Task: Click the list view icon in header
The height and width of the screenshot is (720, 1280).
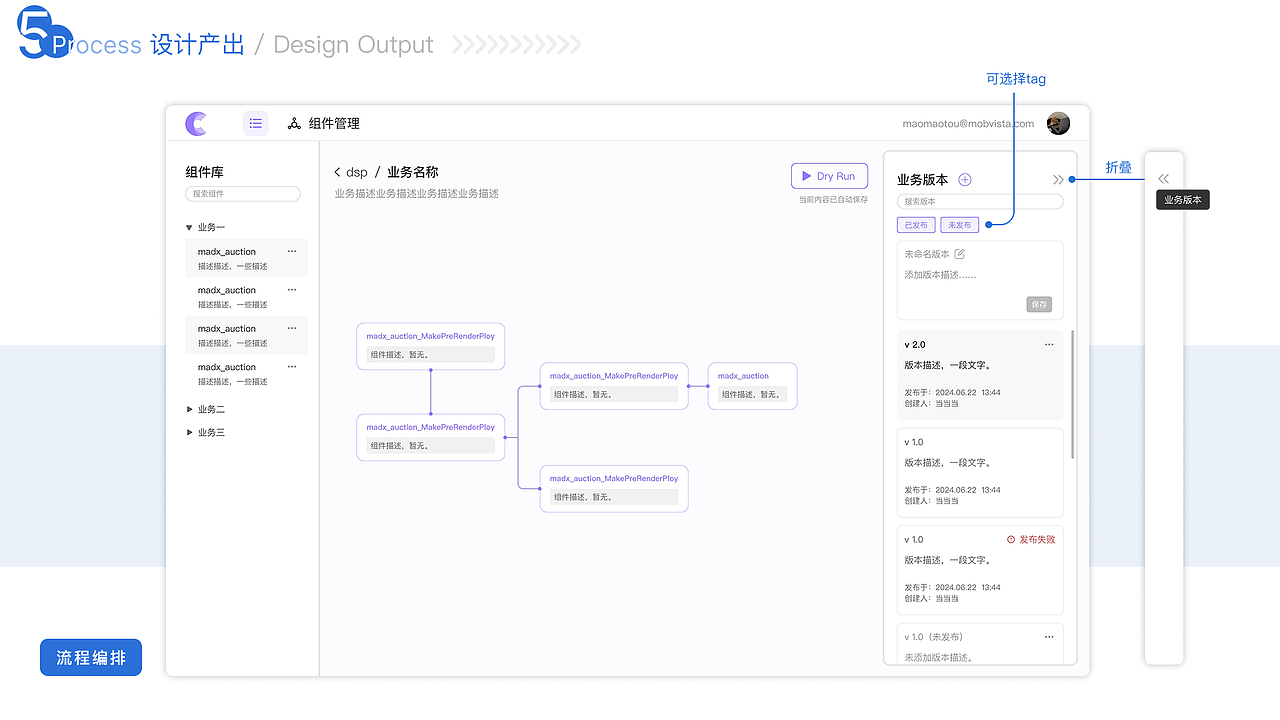Action: click(x=256, y=123)
